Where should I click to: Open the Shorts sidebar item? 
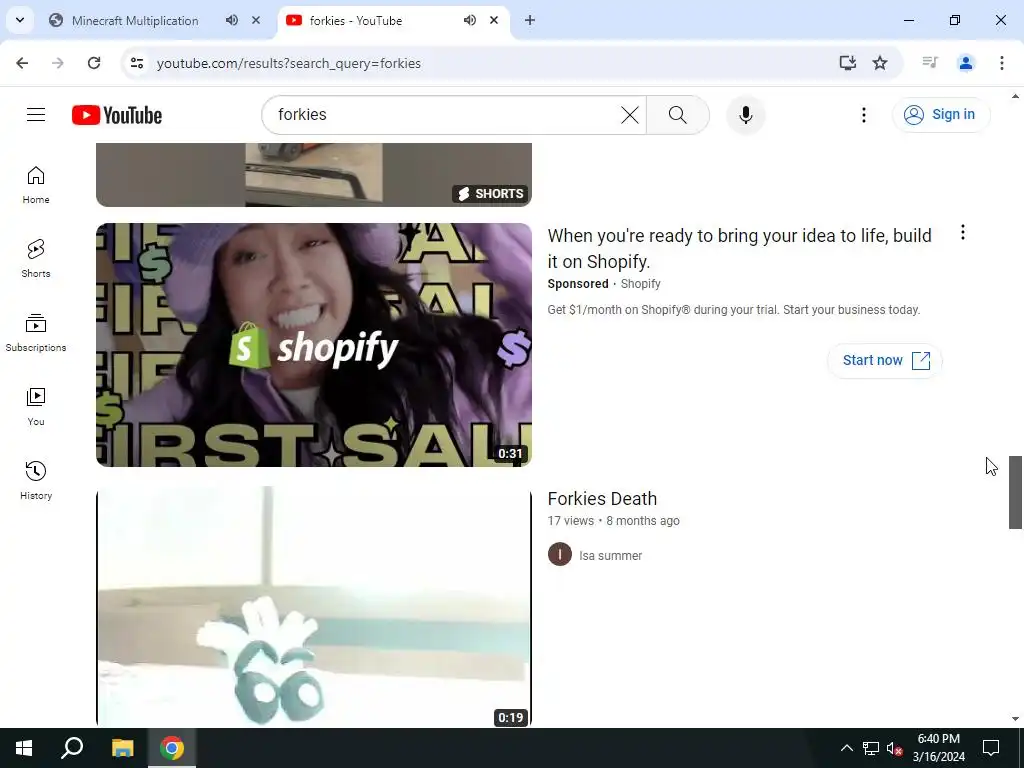pyautogui.click(x=36, y=259)
